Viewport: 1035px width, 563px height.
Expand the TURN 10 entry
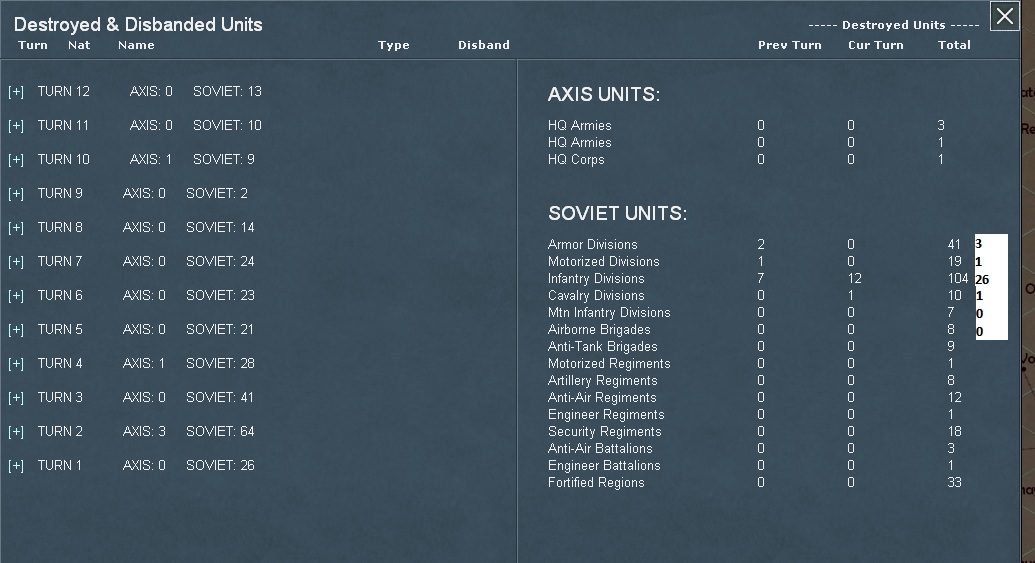tap(16, 160)
